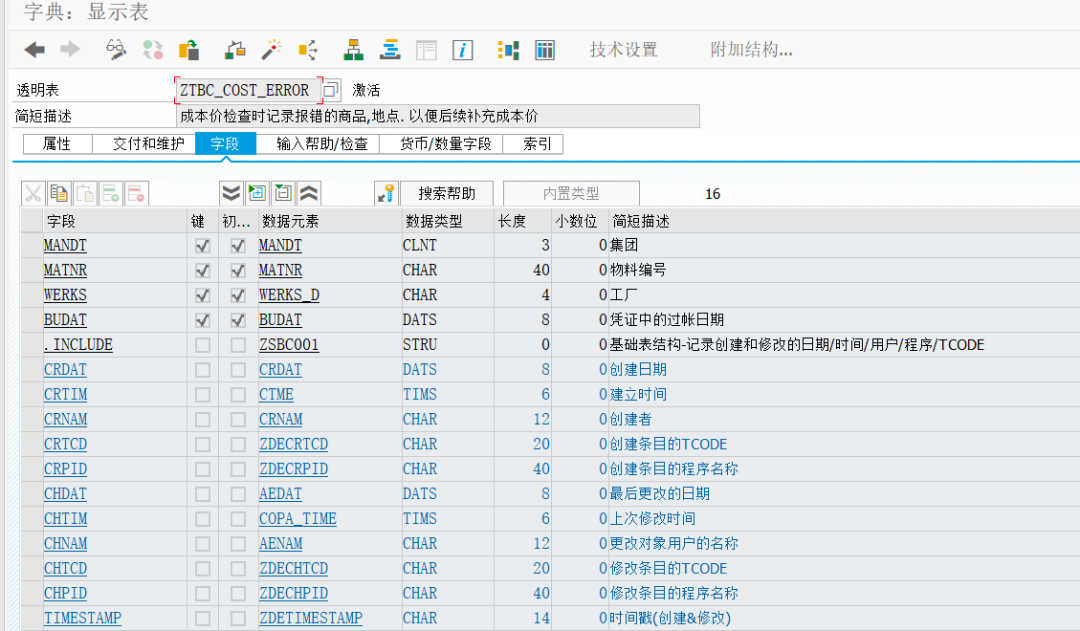Click the Paste clipboard icon
This screenshot has height=631, width=1080.
[85, 194]
